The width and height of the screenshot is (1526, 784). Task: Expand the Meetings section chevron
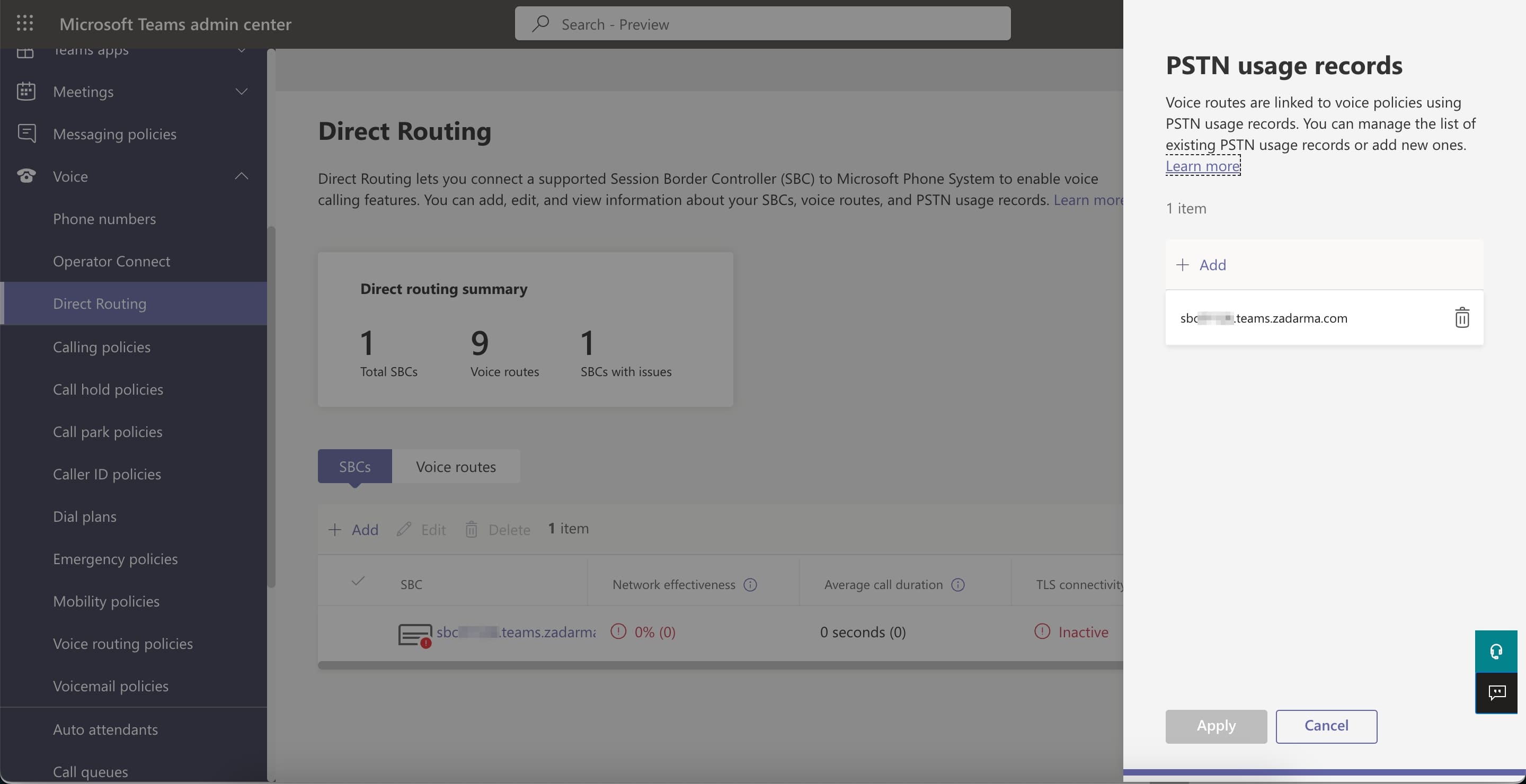pyautogui.click(x=241, y=91)
